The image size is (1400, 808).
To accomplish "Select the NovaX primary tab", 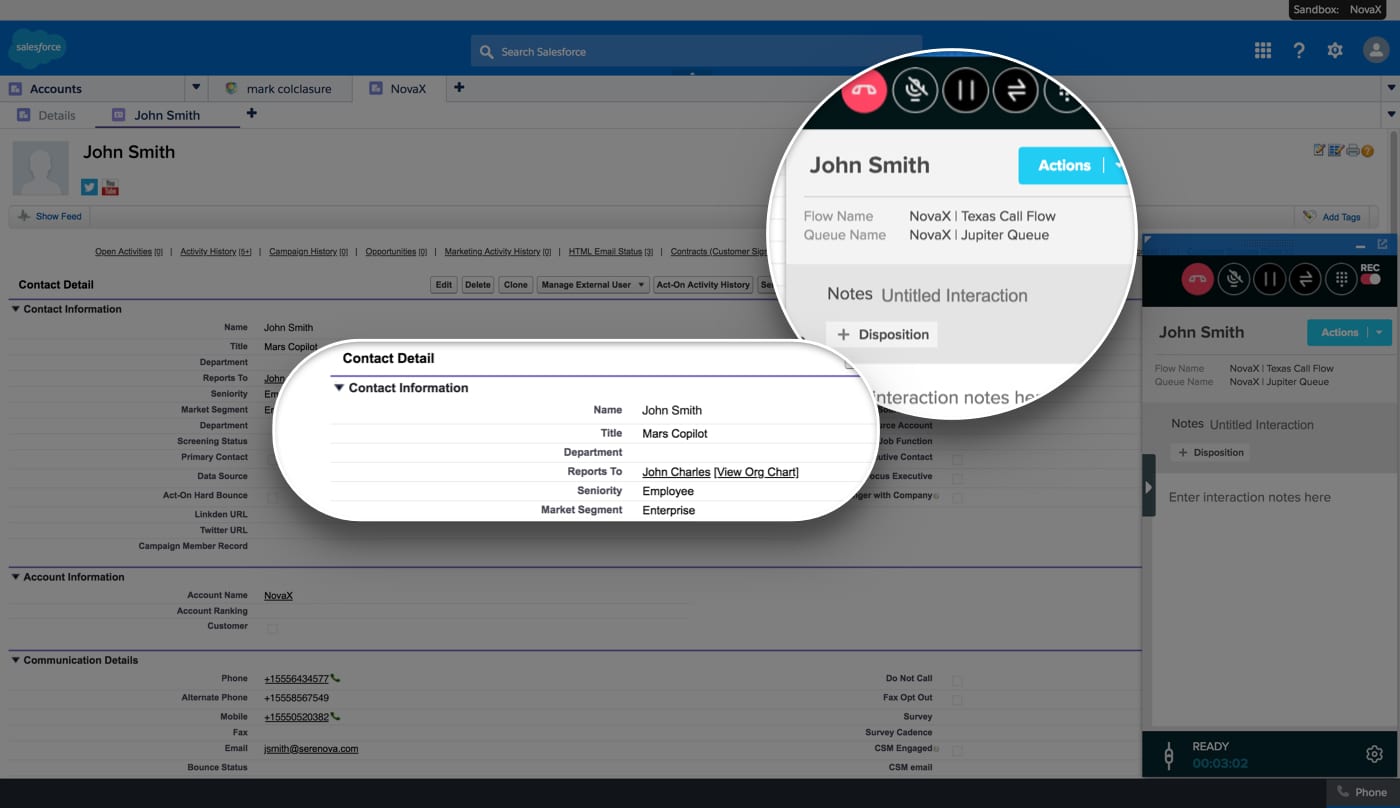I will pyautogui.click(x=399, y=88).
